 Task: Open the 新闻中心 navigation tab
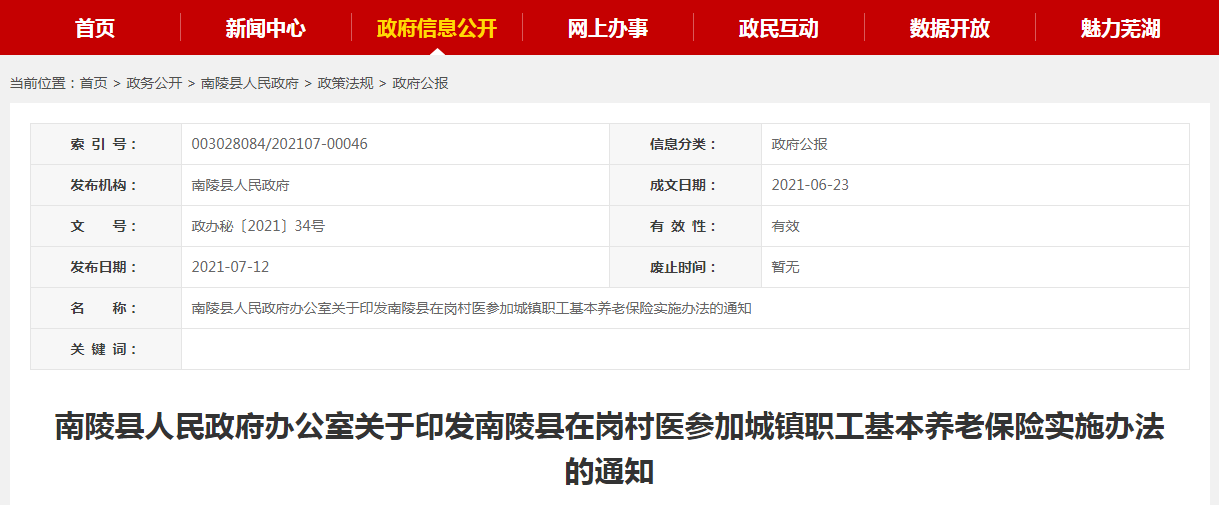pos(265,28)
